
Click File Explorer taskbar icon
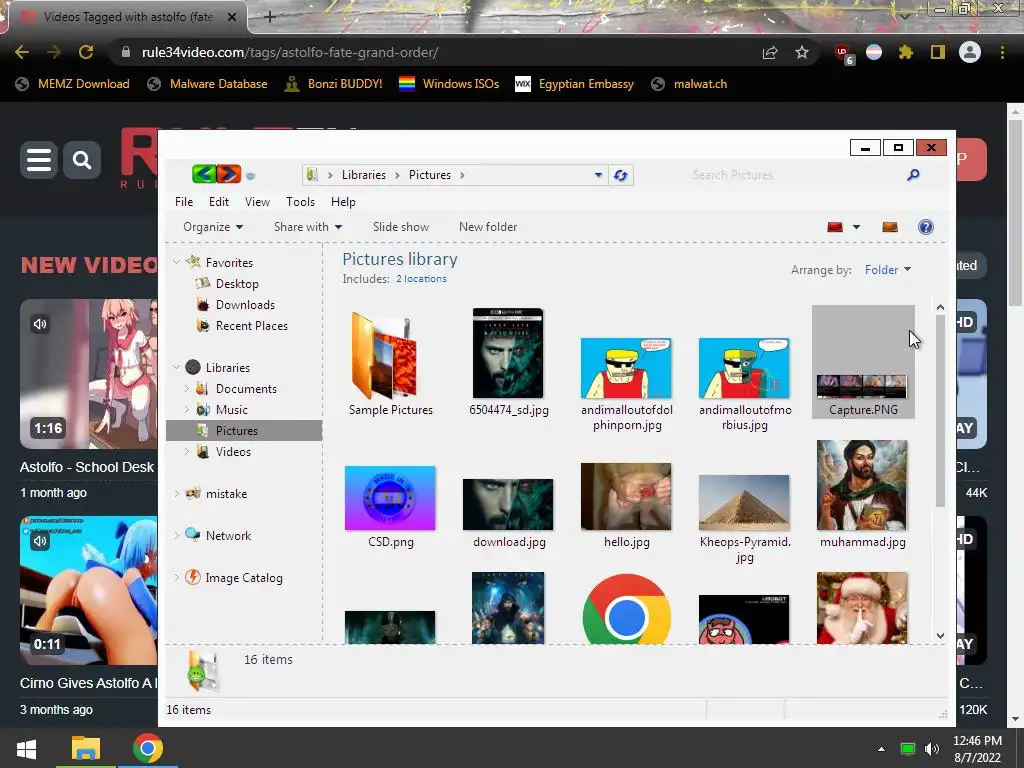(86, 748)
